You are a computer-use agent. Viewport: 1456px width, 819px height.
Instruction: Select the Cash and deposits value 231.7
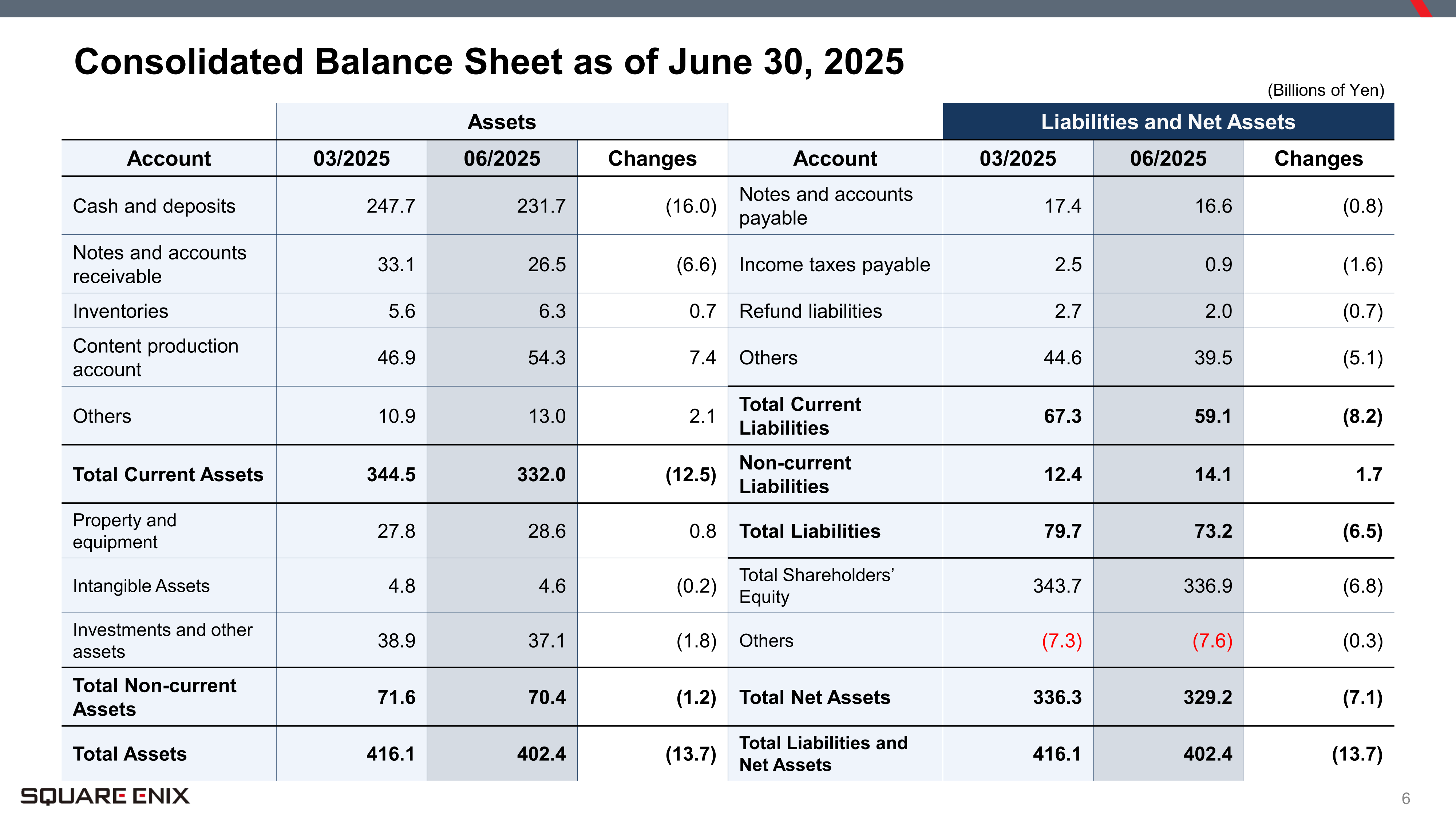click(x=541, y=206)
